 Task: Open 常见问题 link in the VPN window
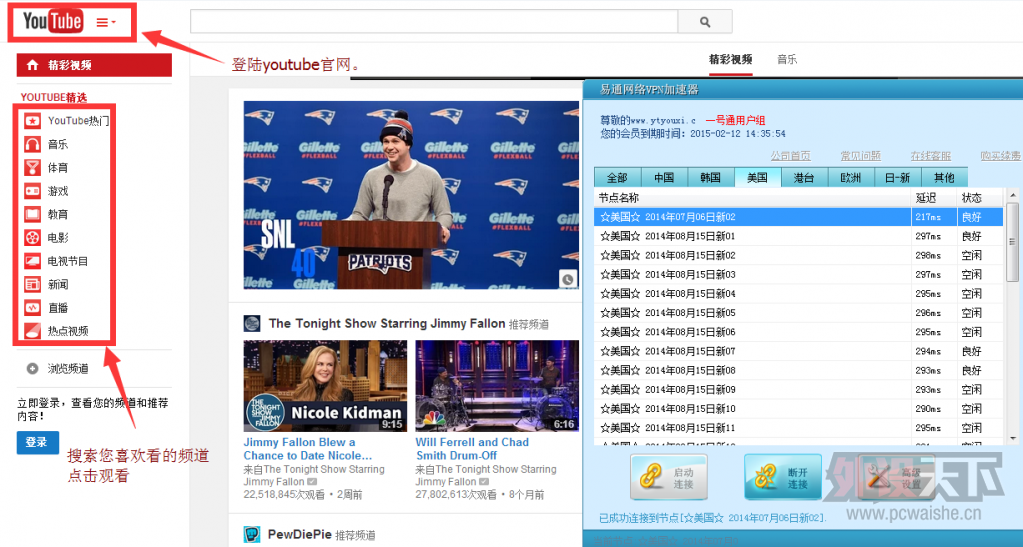click(x=861, y=156)
